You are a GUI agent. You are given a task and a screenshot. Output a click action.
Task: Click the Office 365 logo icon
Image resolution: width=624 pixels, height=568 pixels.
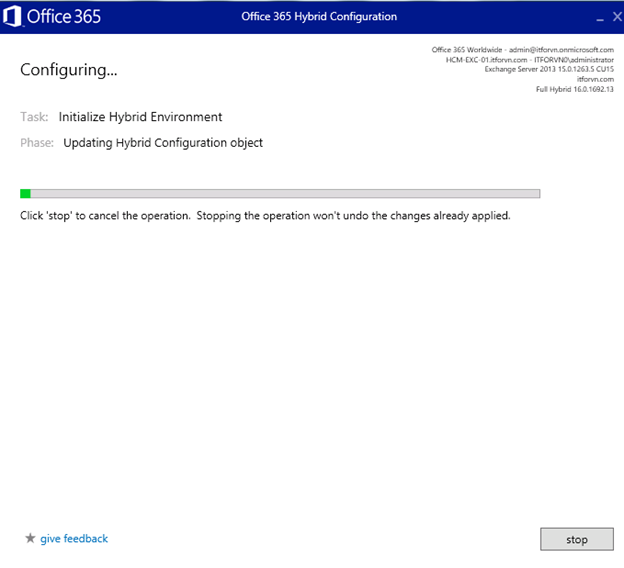(13, 17)
